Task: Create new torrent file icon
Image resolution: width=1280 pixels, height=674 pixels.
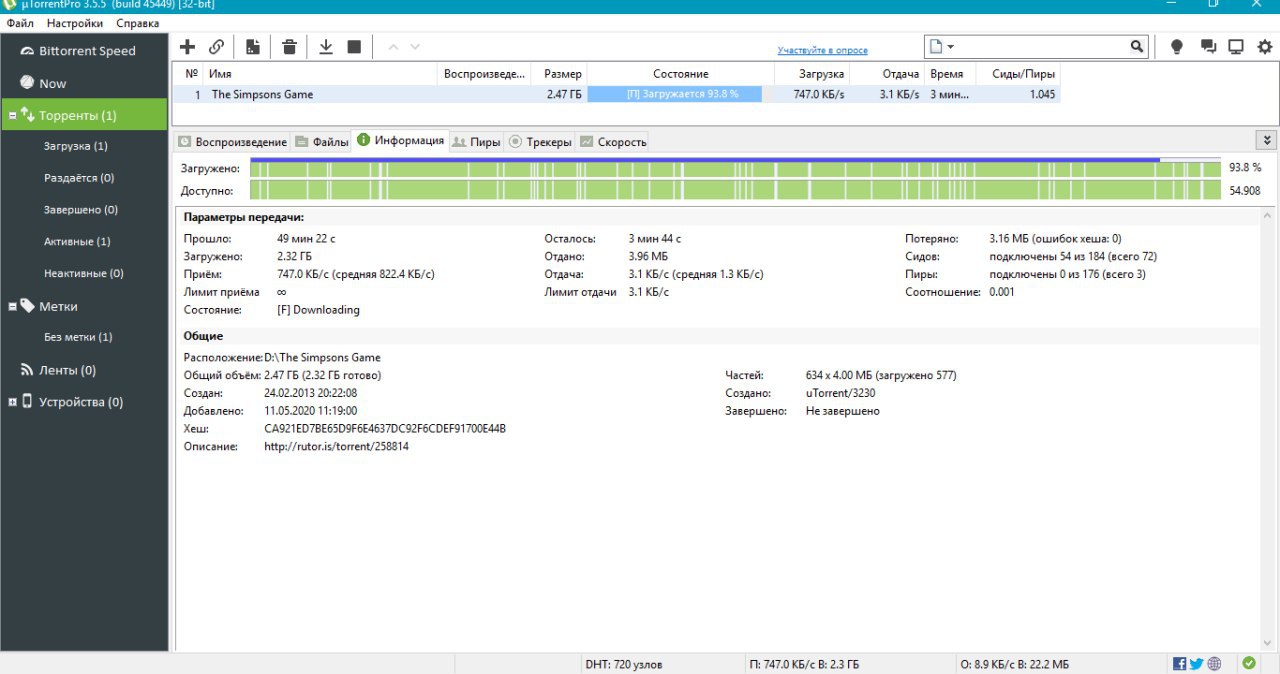Action: click(x=253, y=46)
